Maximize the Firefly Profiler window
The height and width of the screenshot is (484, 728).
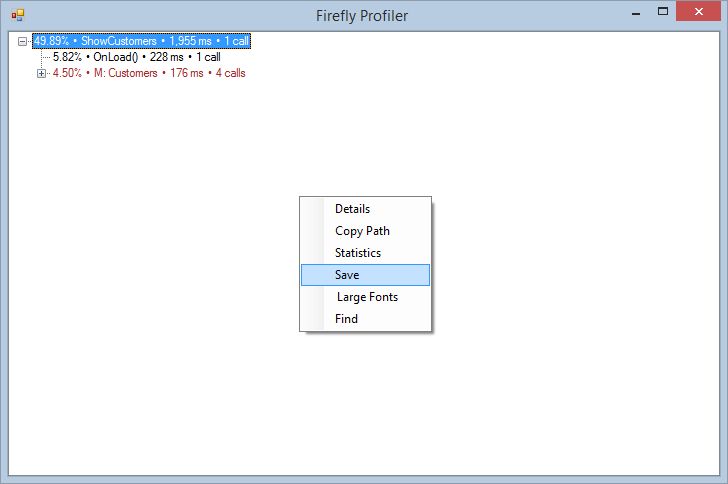(x=663, y=12)
